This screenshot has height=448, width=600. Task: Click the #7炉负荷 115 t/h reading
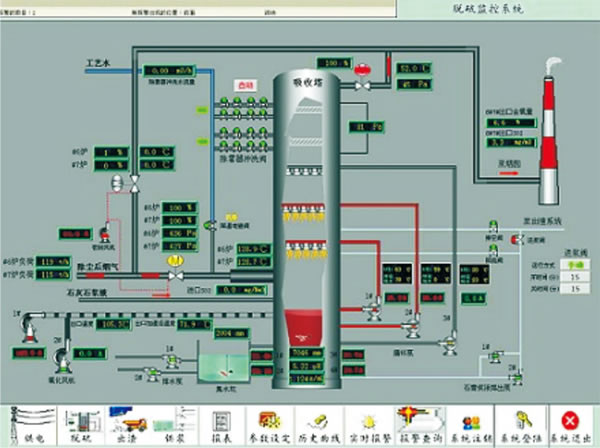pos(54,275)
